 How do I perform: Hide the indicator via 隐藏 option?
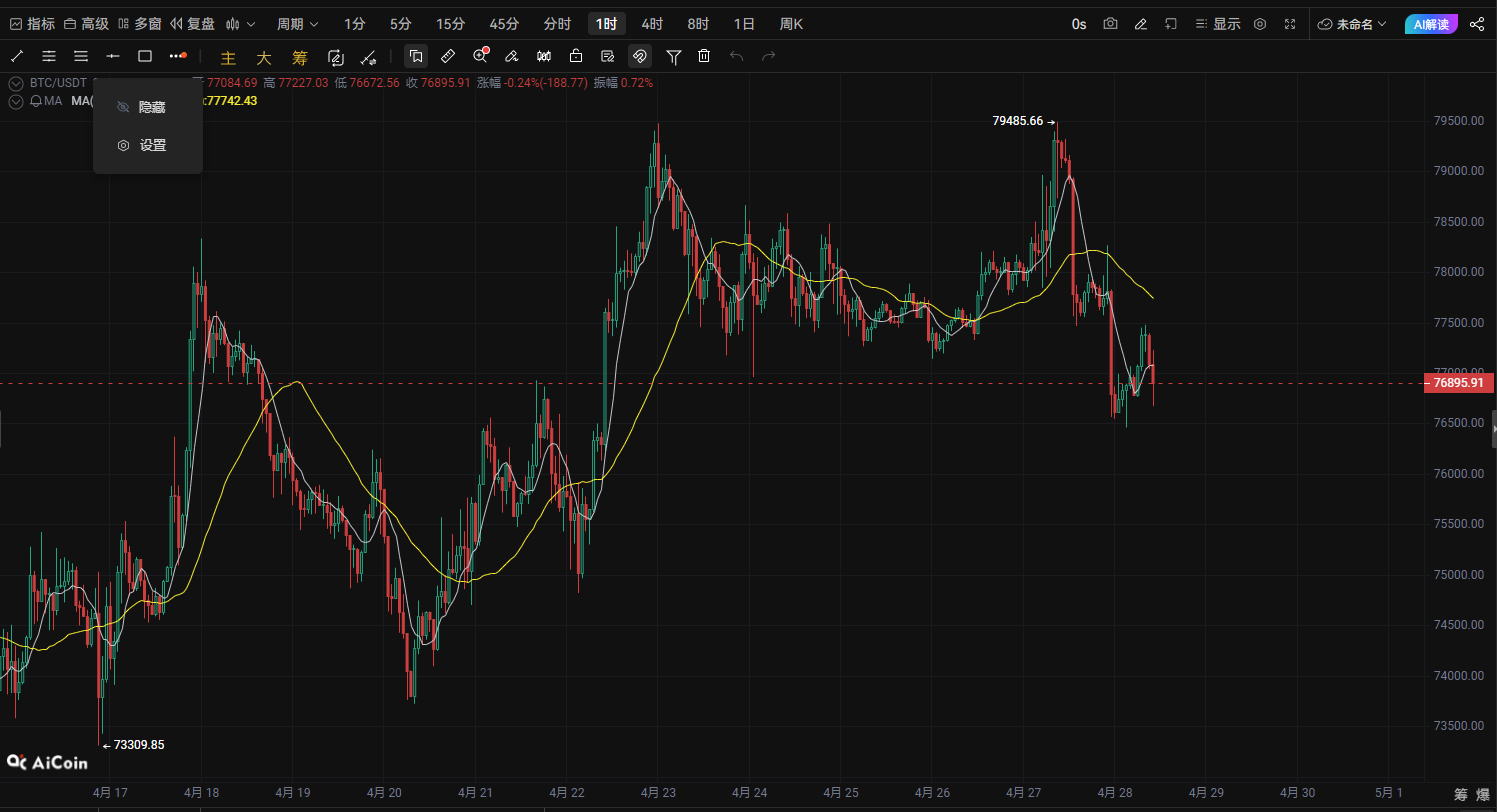point(151,107)
